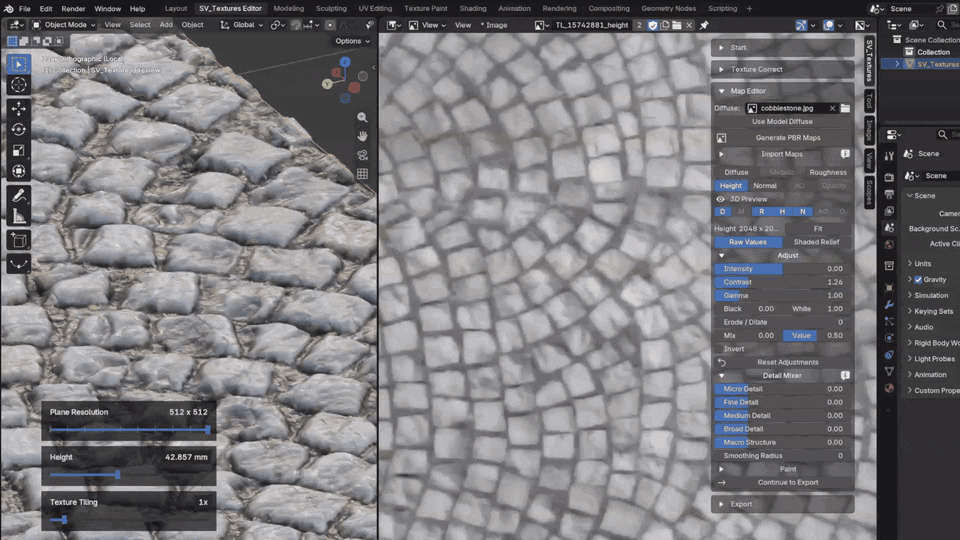Toggle the 3D Preview eye

click(x=721, y=199)
